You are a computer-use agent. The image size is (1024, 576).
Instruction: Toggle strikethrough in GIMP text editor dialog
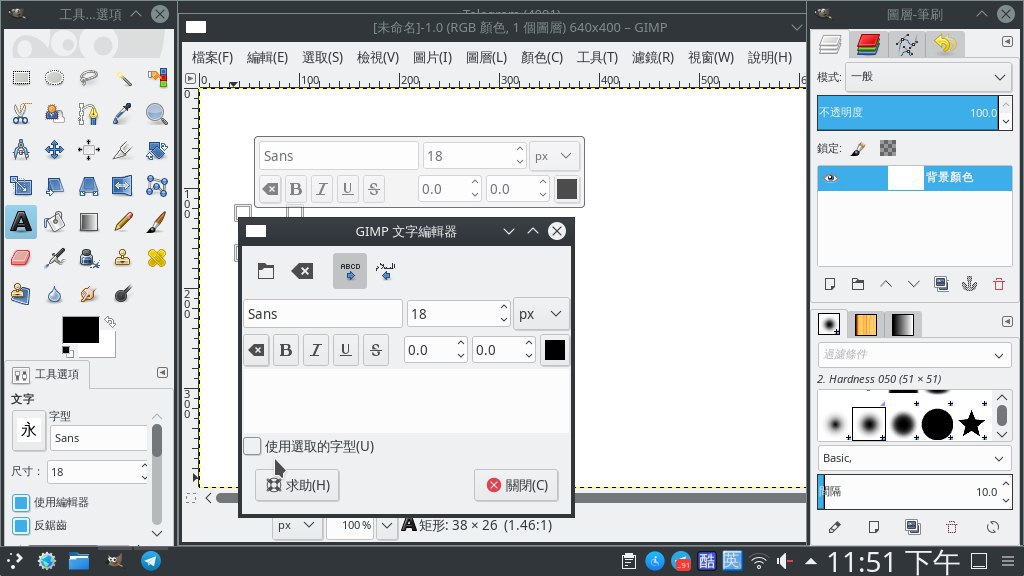tap(376, 350)
